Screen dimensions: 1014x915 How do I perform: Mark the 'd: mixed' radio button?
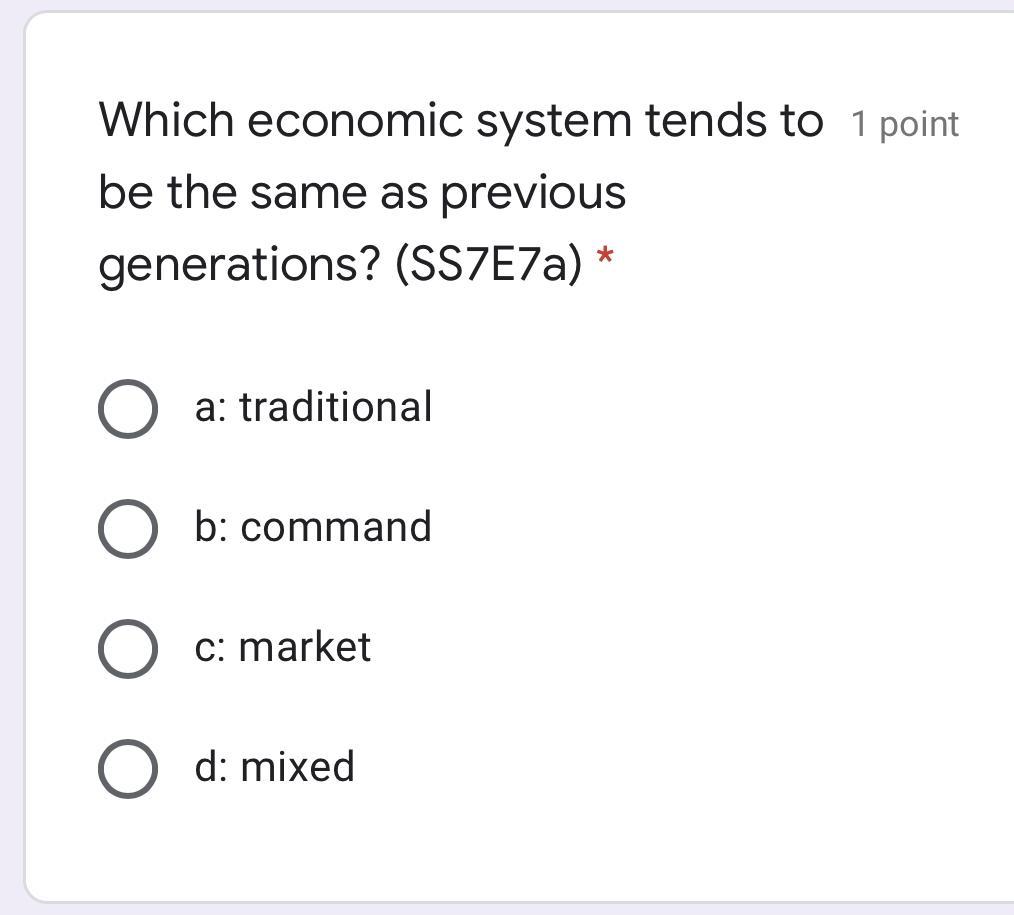point(127,769)
